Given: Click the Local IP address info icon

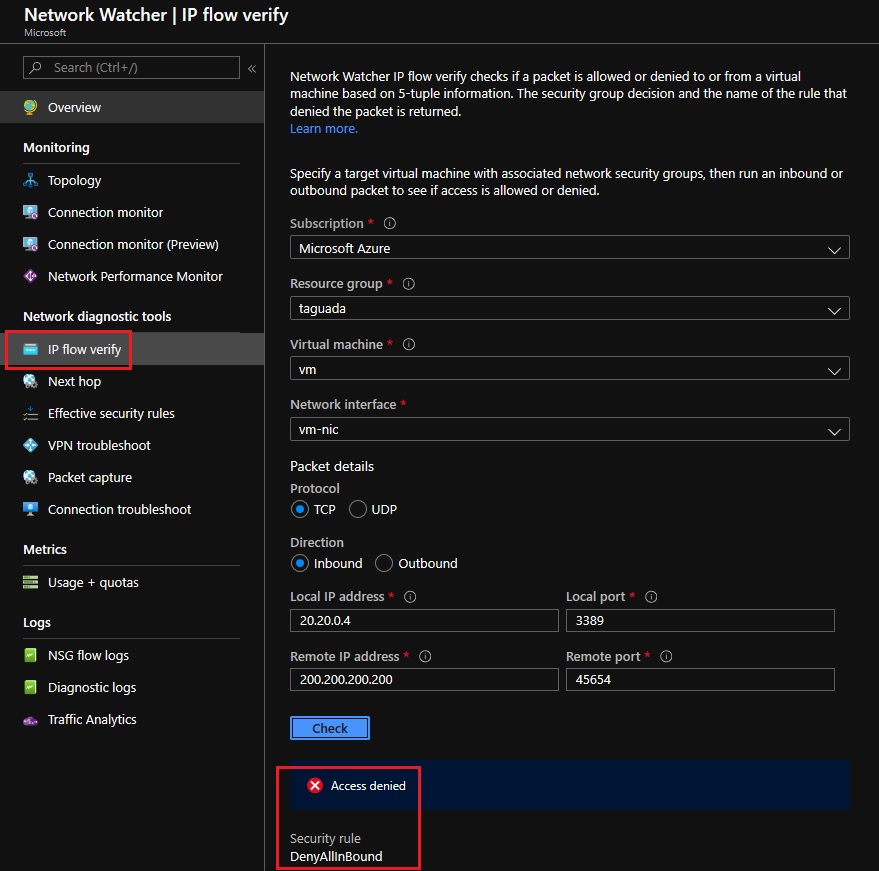Looking at the screenshot, I should (410, 596).
